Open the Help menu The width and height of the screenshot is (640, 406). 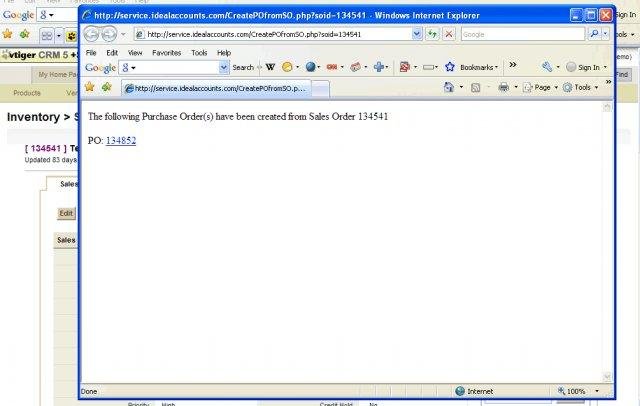(224, 53)
